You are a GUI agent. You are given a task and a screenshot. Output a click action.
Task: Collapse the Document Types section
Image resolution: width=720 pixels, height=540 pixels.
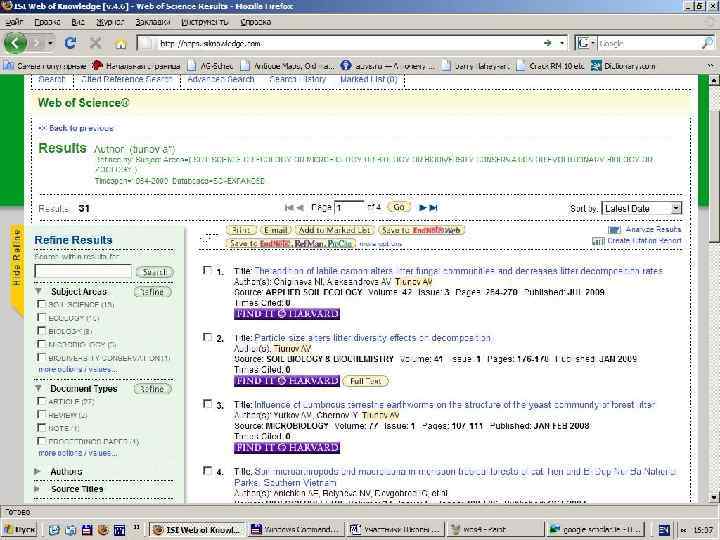[39, 388]
